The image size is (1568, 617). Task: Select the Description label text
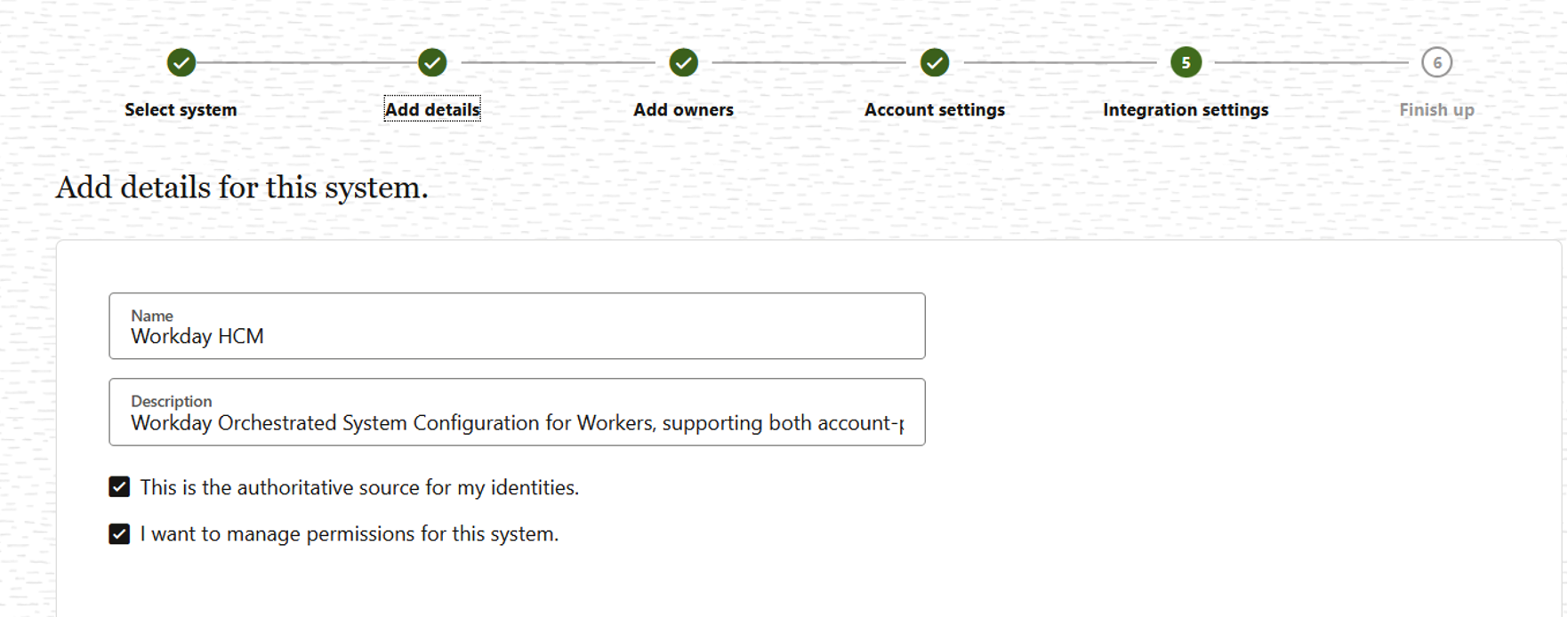[x=171, y=401]
